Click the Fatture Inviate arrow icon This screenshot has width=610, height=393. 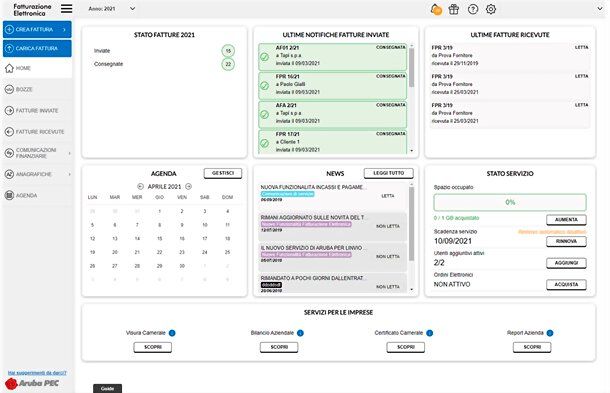click(9, 111)
